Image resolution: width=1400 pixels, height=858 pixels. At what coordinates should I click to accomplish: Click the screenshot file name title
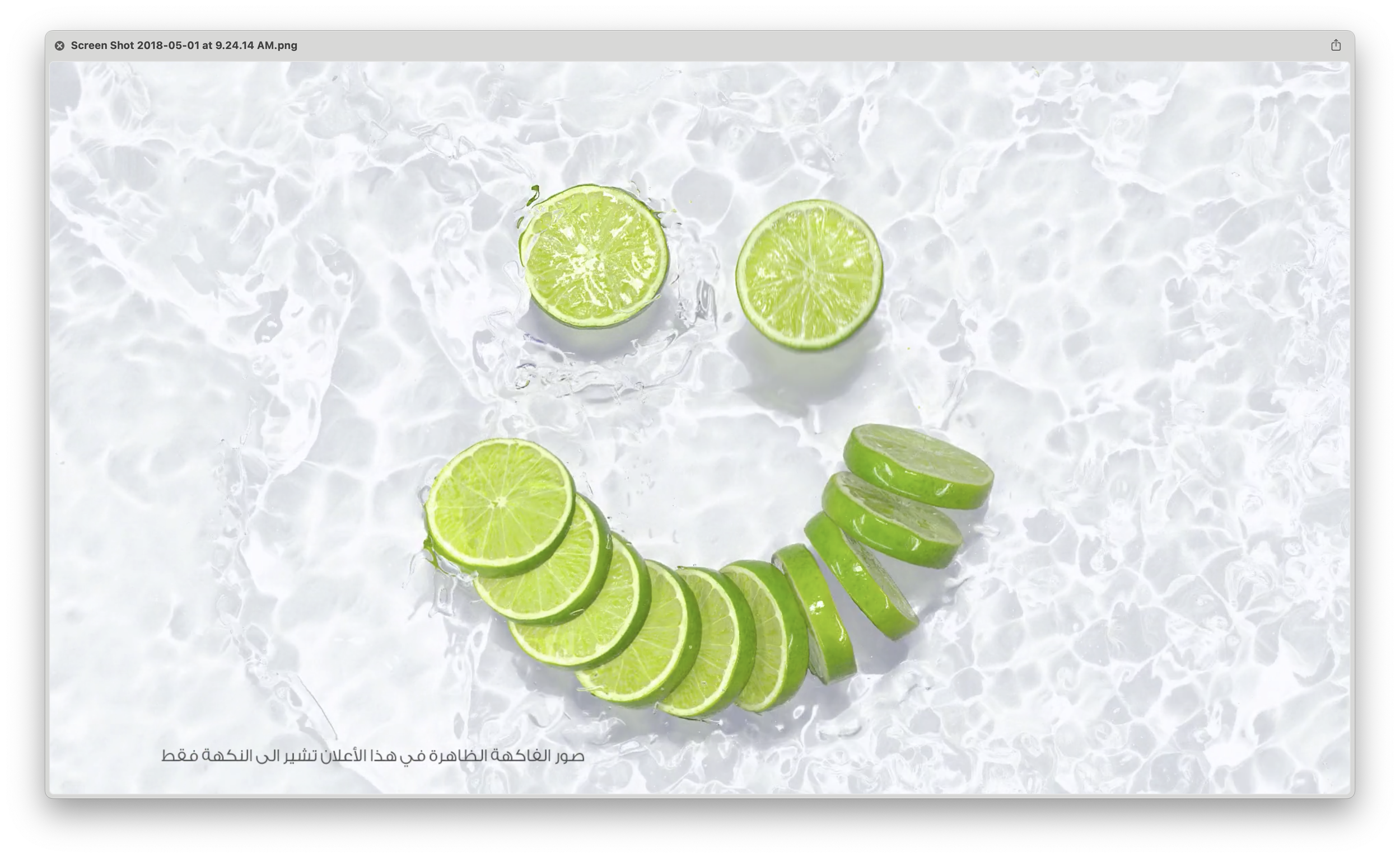tap(184, 45)
